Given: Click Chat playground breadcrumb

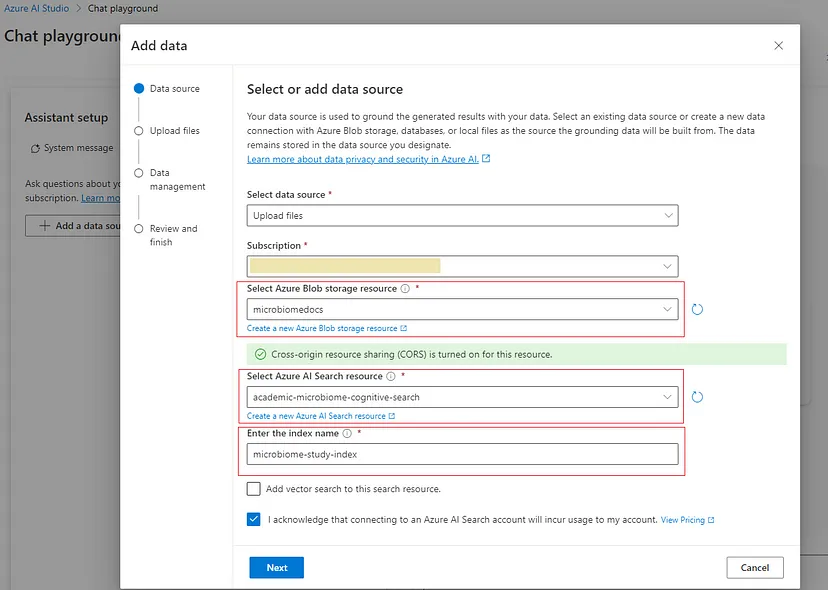Looking at the screenshot, I should tap(123, 8).
